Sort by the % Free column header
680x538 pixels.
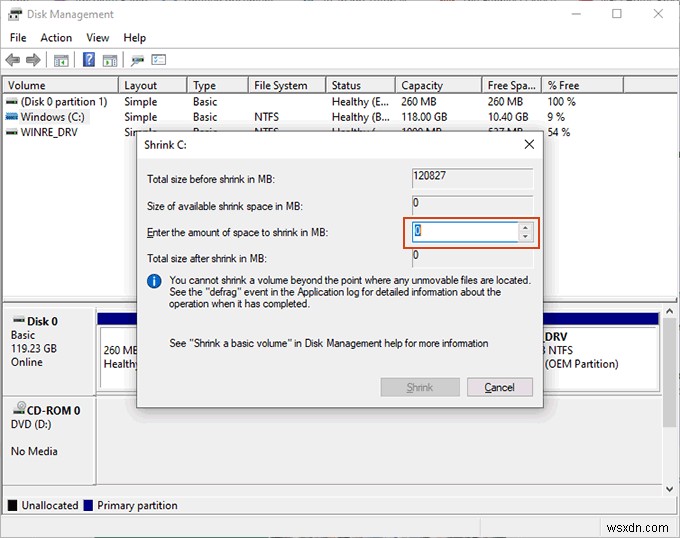[582, 85]
